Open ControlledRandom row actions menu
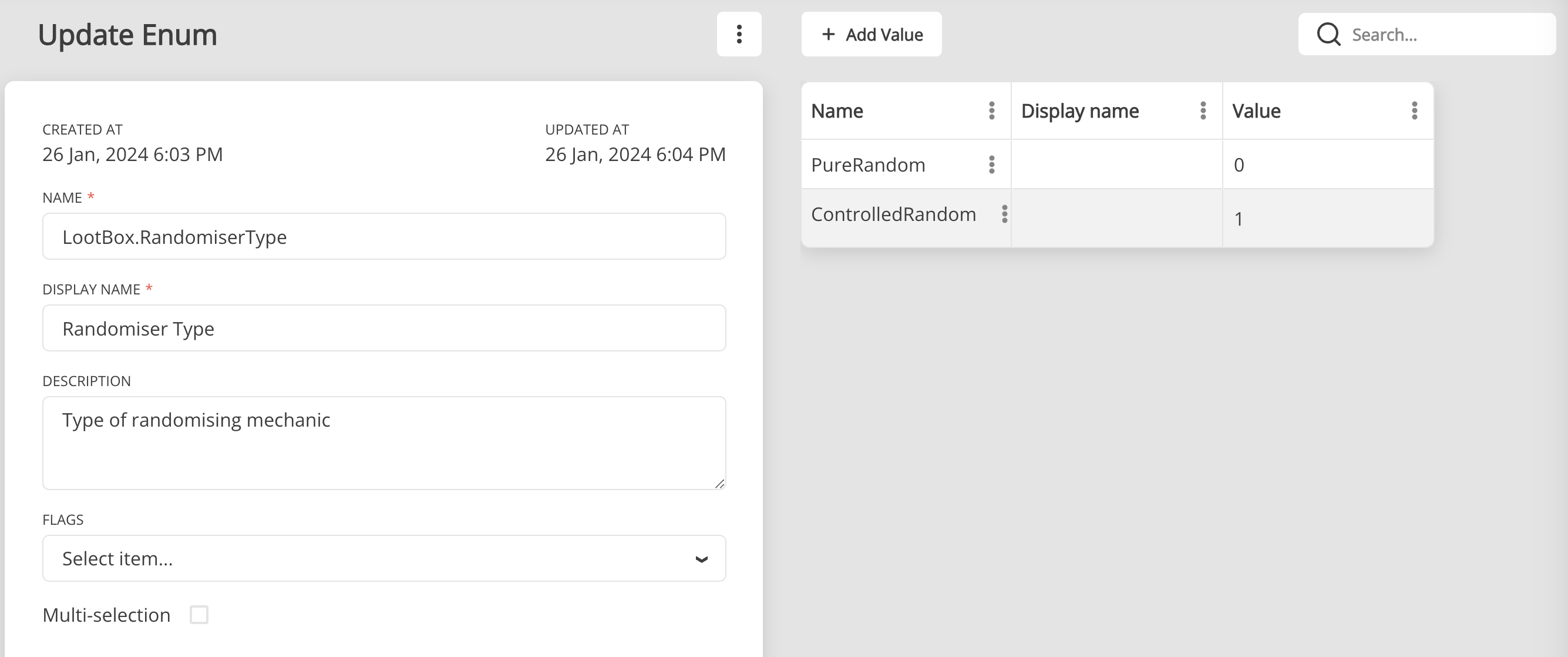The width and height of the screenshot is (1568, 657). pyautogui.click(x=1004, y=214)
